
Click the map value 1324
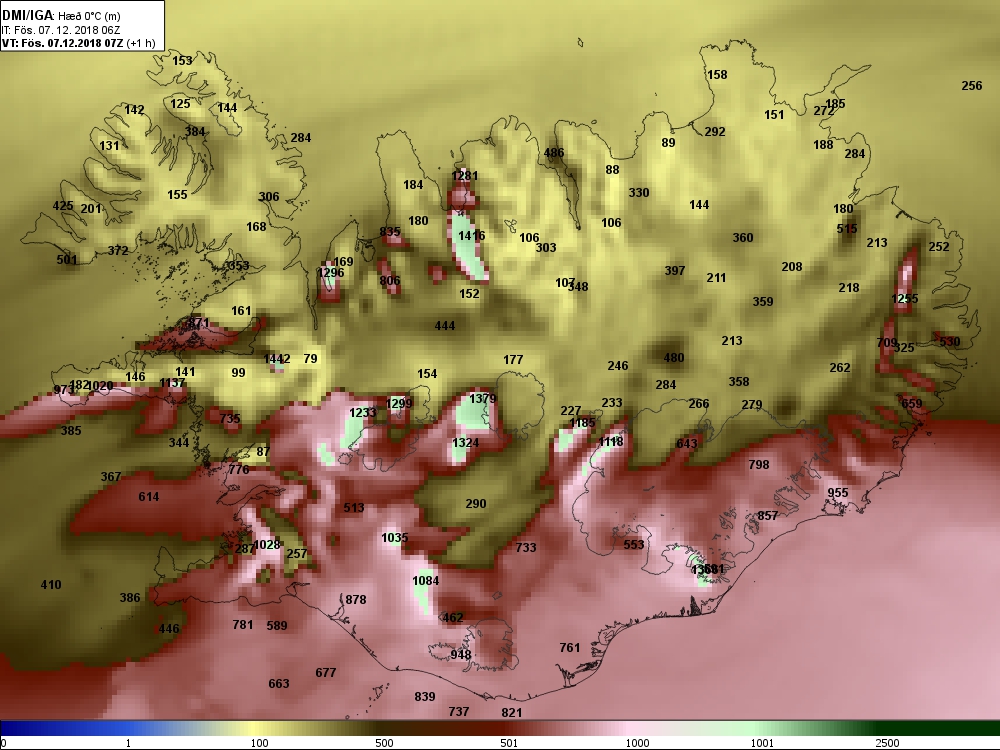click(x=466, y=443)
